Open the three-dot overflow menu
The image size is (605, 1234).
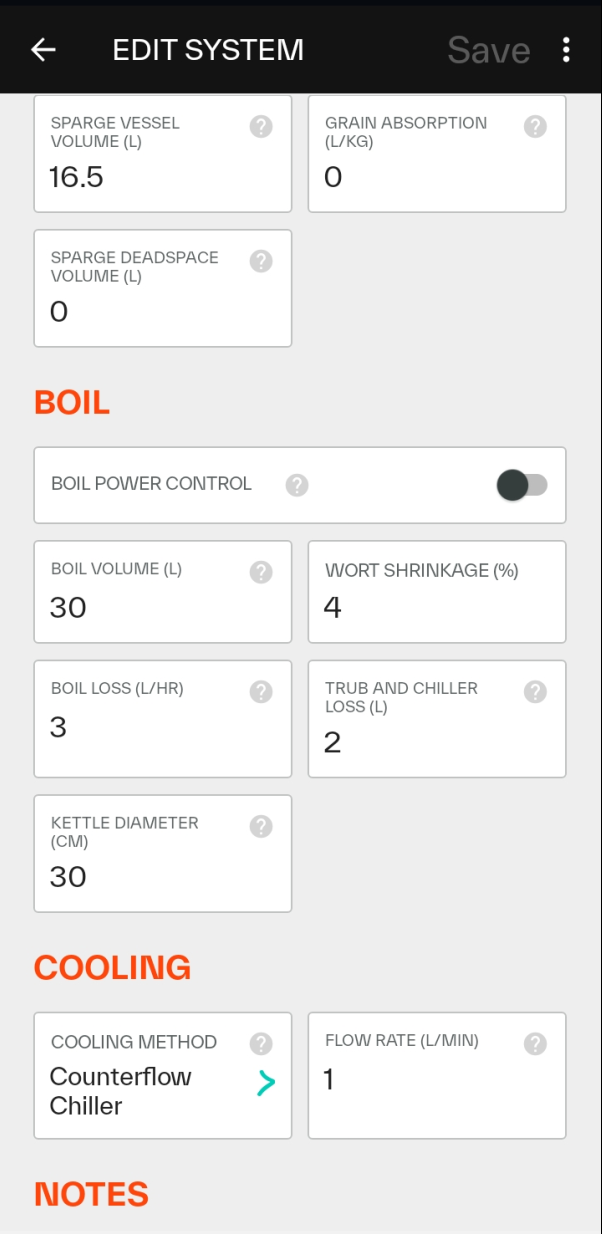click(x=566, y=50)
